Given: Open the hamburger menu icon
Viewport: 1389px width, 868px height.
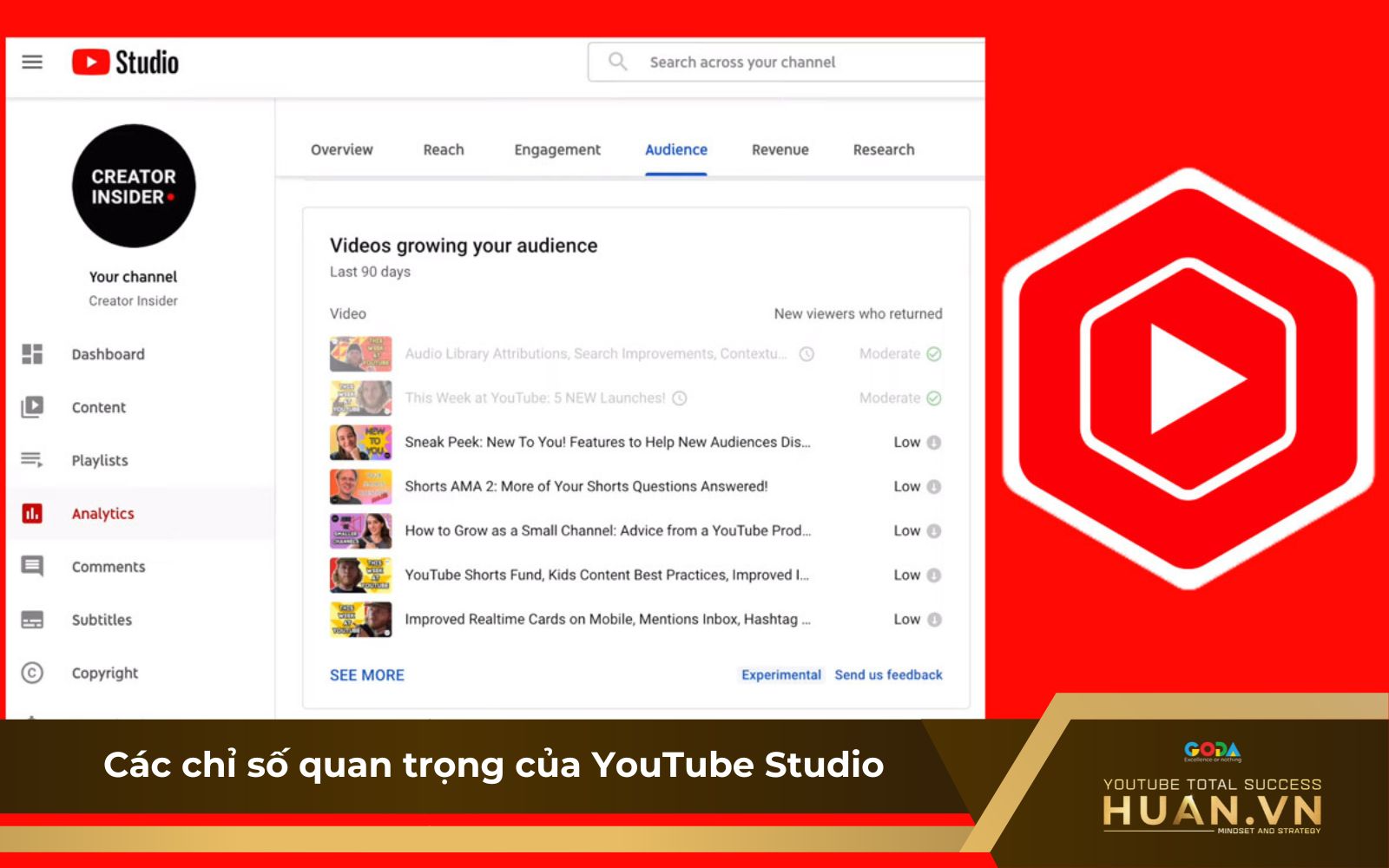Looking at the screenshot, I should [32, 62].
